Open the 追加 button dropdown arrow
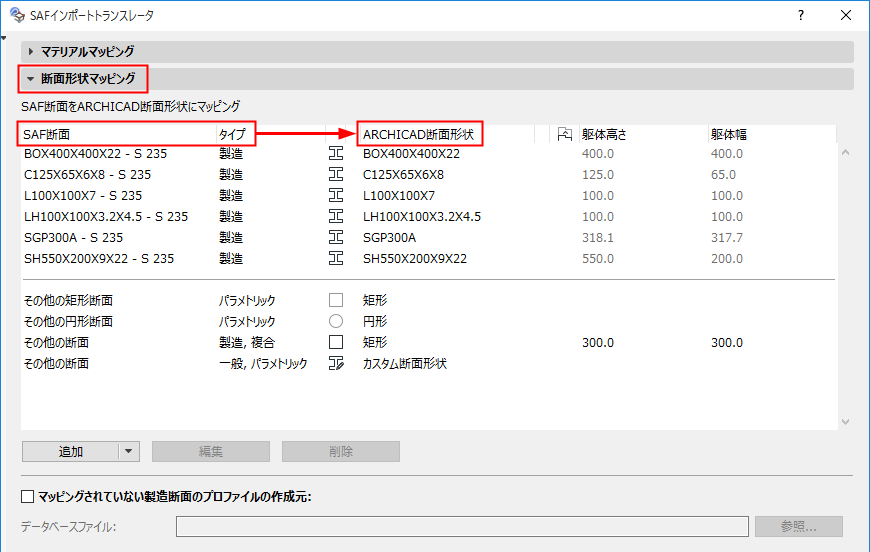This screenshot has height=552, width=870. 128,451
